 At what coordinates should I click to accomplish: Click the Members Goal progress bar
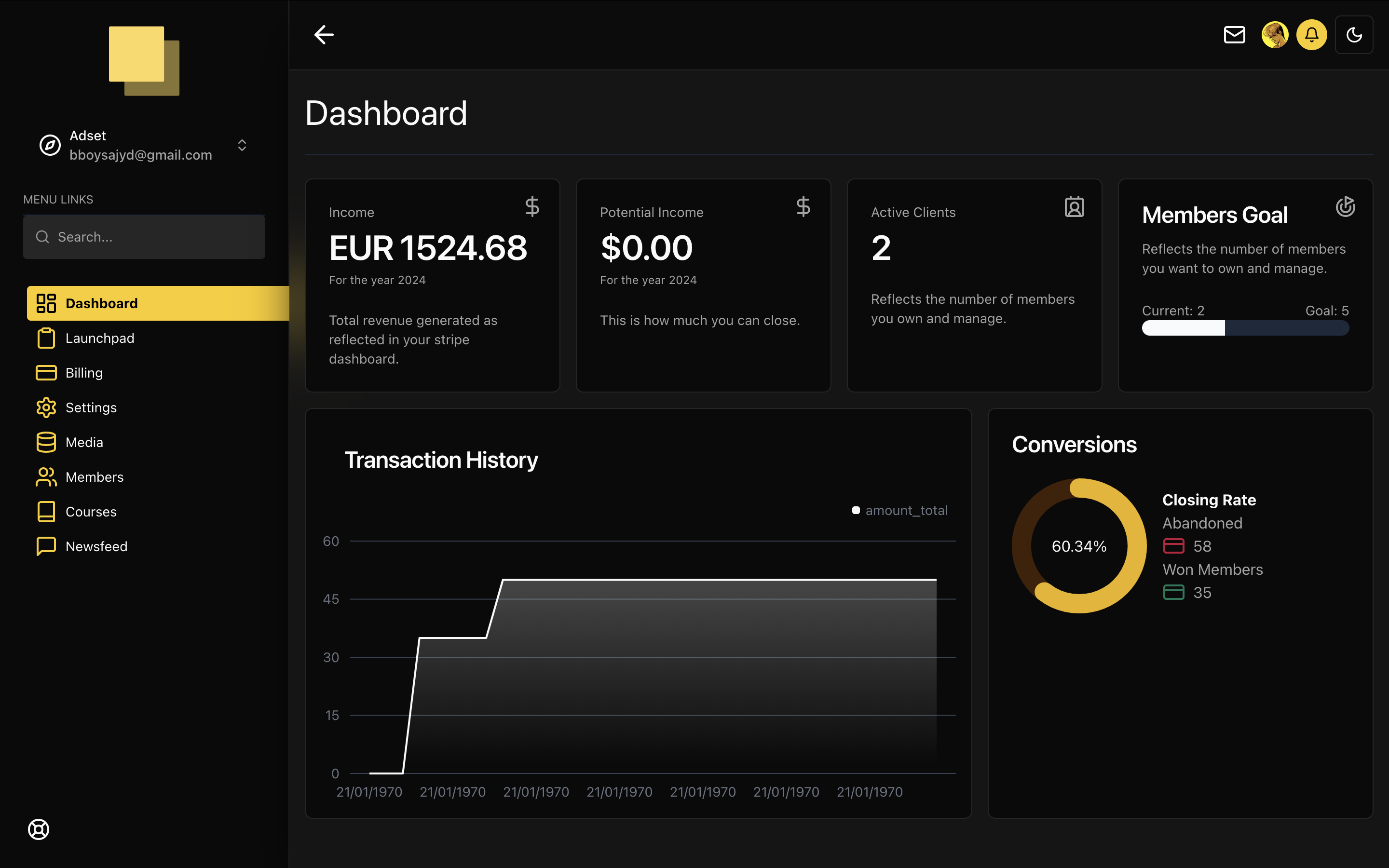pos(1245,328)
